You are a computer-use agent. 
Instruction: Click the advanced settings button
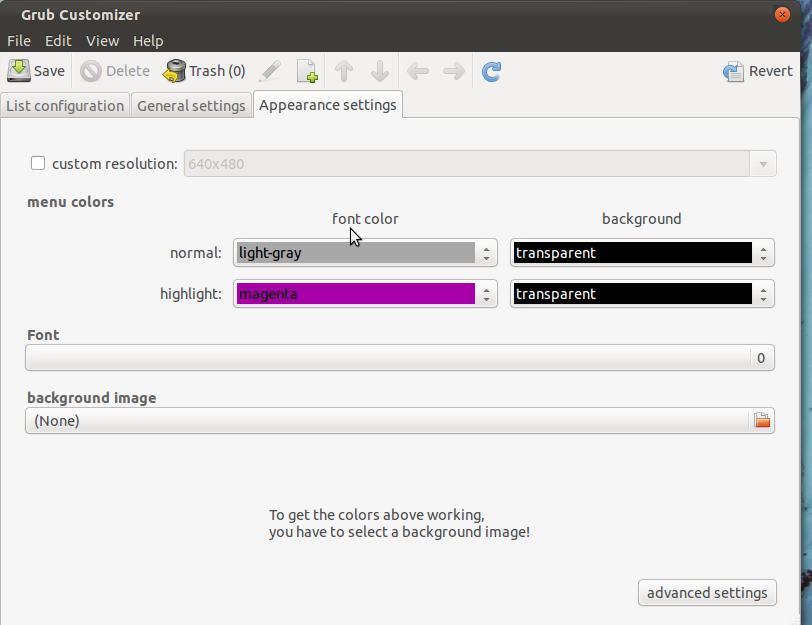tap(707, 592)
